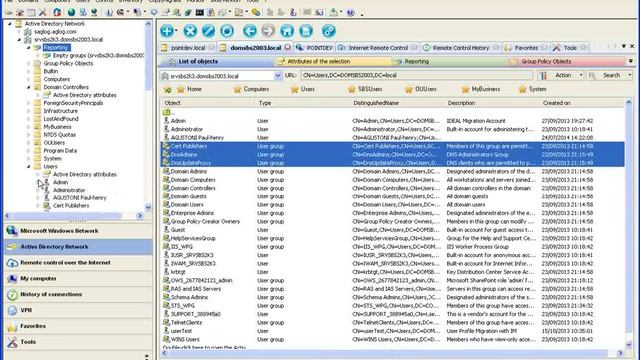Collapse the Active Directory Network tree root
Image resolution: width=640 pixels, height=360 pixels.
pos(10,24)
